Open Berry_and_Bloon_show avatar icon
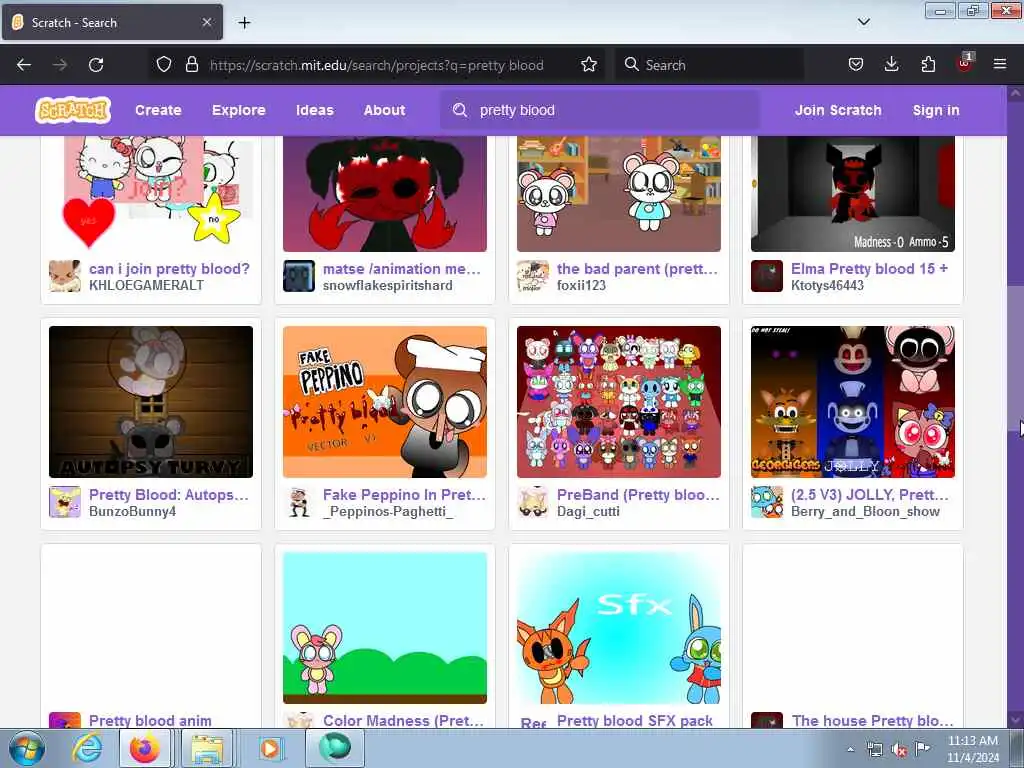The height and width of the screenshot is (768, 1024). click(767, 502)
